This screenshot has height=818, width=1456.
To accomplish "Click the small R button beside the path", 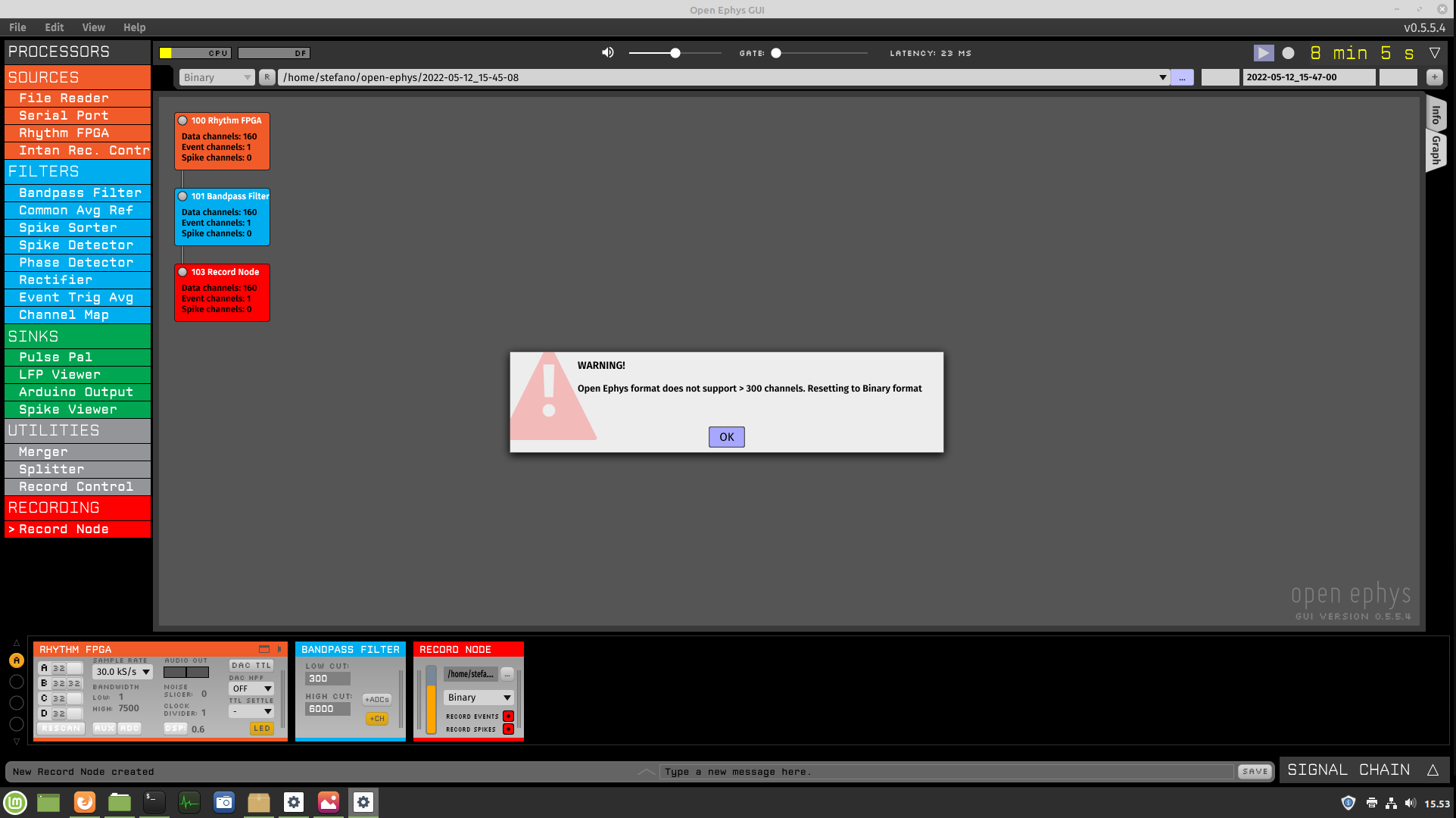I will pyautogui.click(x=267, y=77).
